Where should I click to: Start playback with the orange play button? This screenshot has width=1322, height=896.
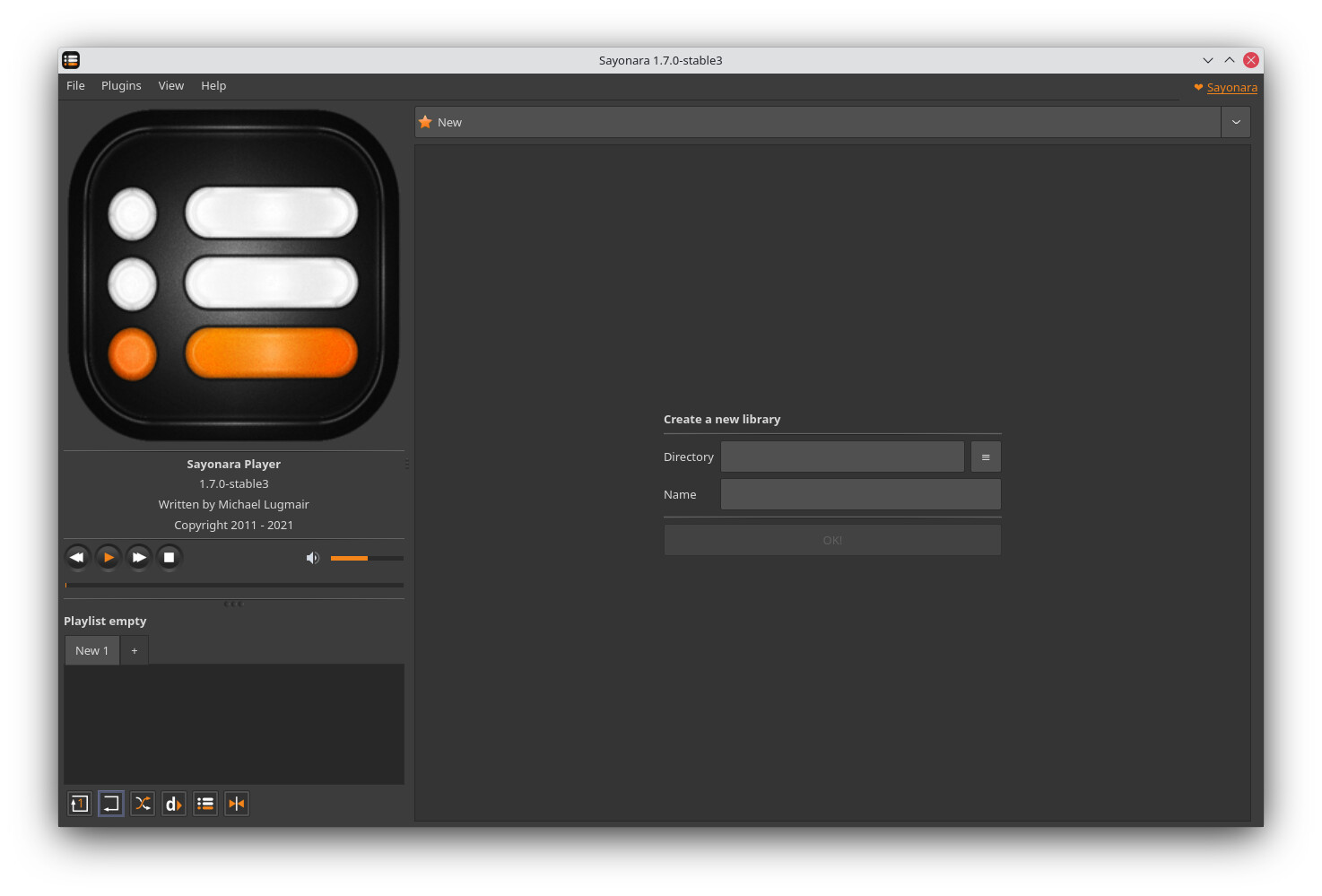tap(109, 558)
